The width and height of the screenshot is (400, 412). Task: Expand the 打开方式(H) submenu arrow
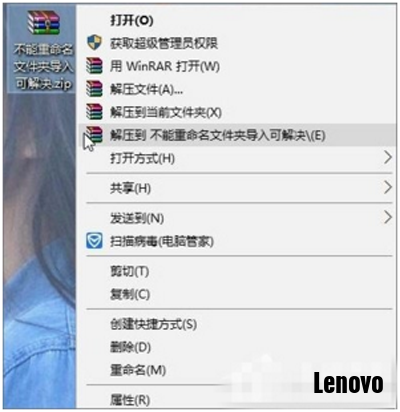tap(388, 158)
